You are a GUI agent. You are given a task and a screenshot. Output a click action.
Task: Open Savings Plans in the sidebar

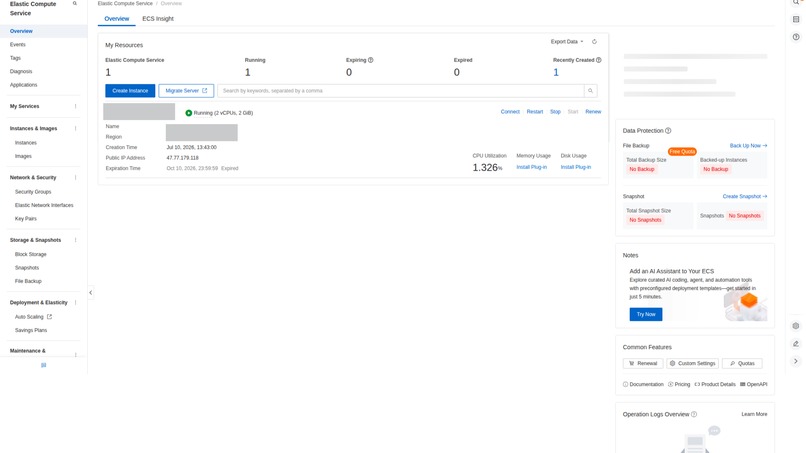click(x=31, y=330)
